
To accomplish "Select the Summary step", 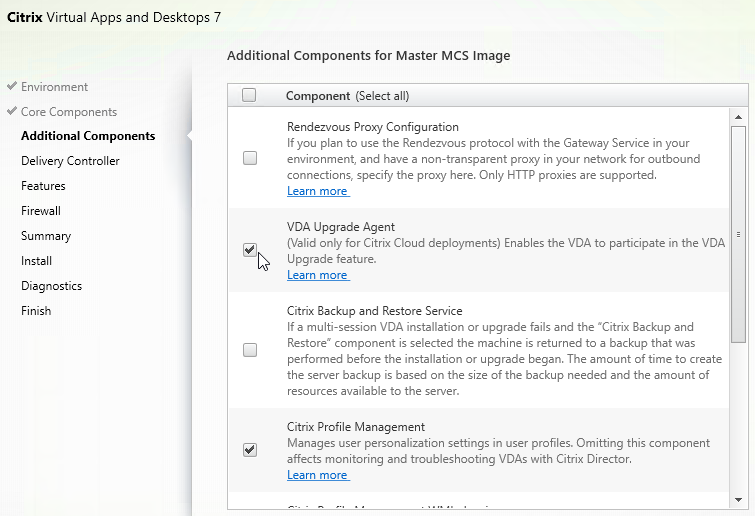I will (x=46, y=236).
